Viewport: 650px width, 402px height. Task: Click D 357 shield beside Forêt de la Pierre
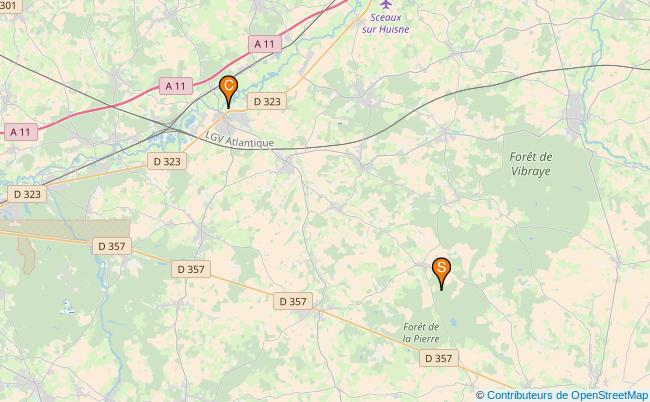point(439,358)
